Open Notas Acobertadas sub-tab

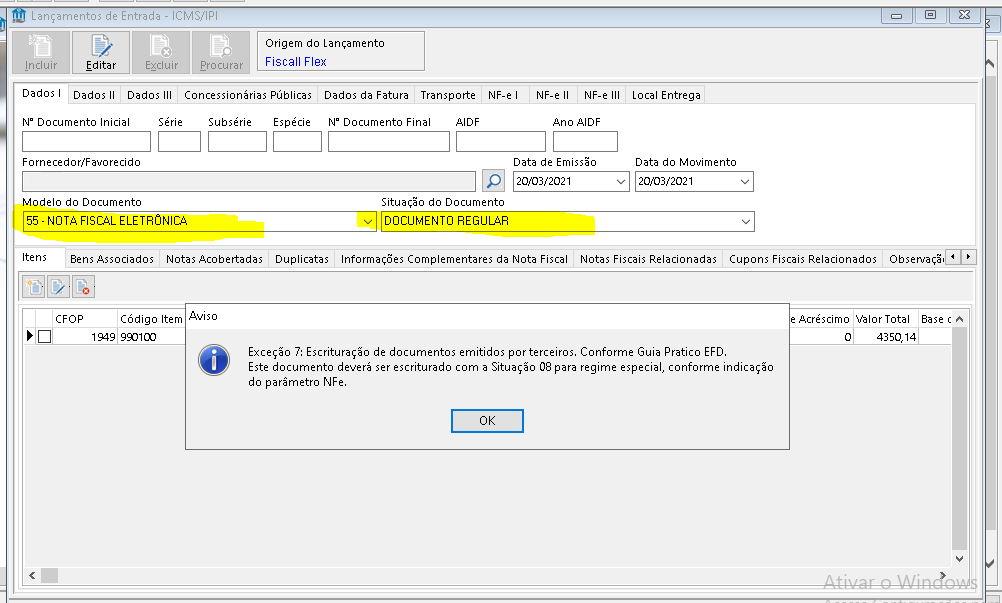tap(215, 259)
